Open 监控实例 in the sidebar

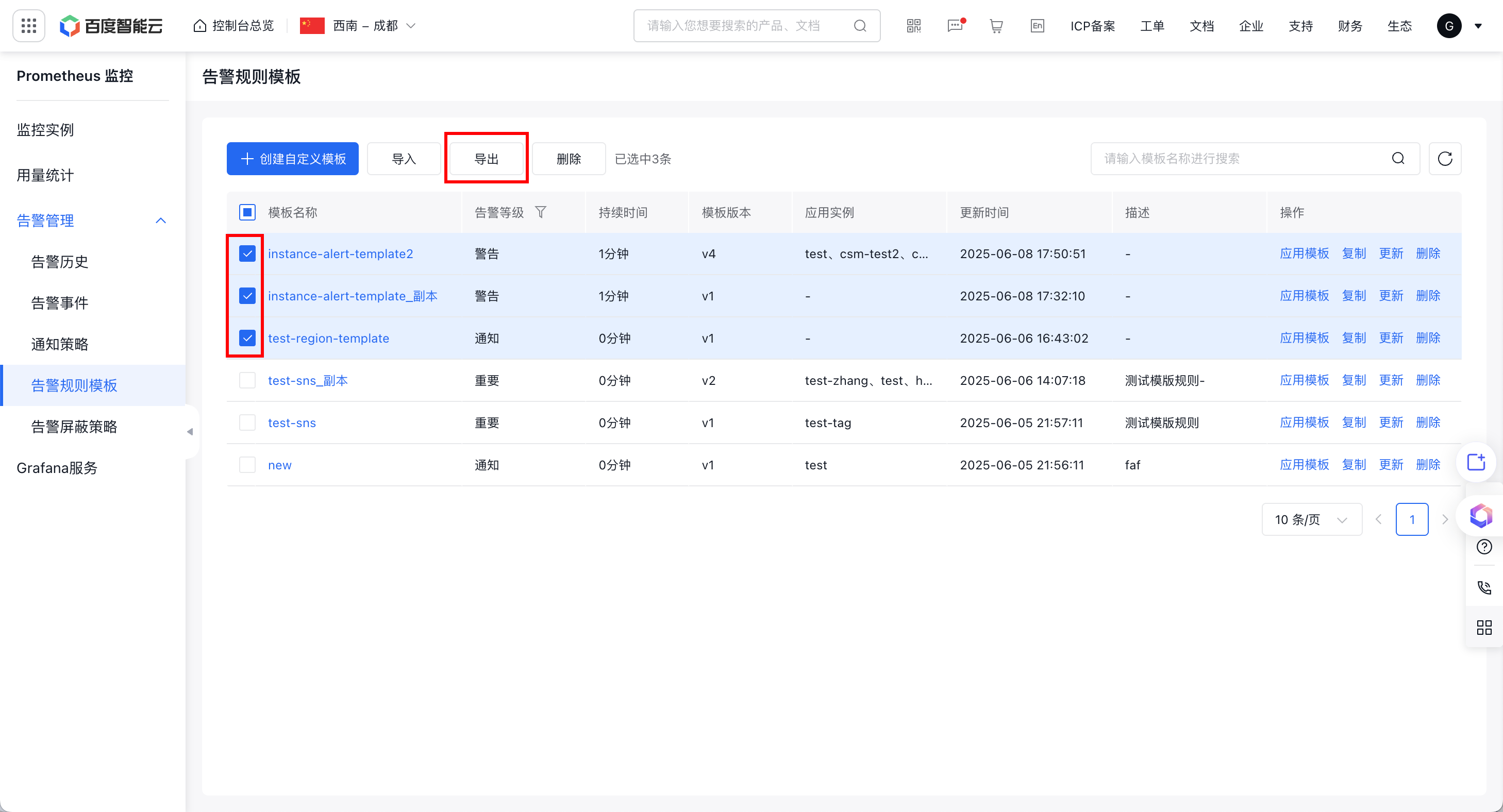click(45, 129)
